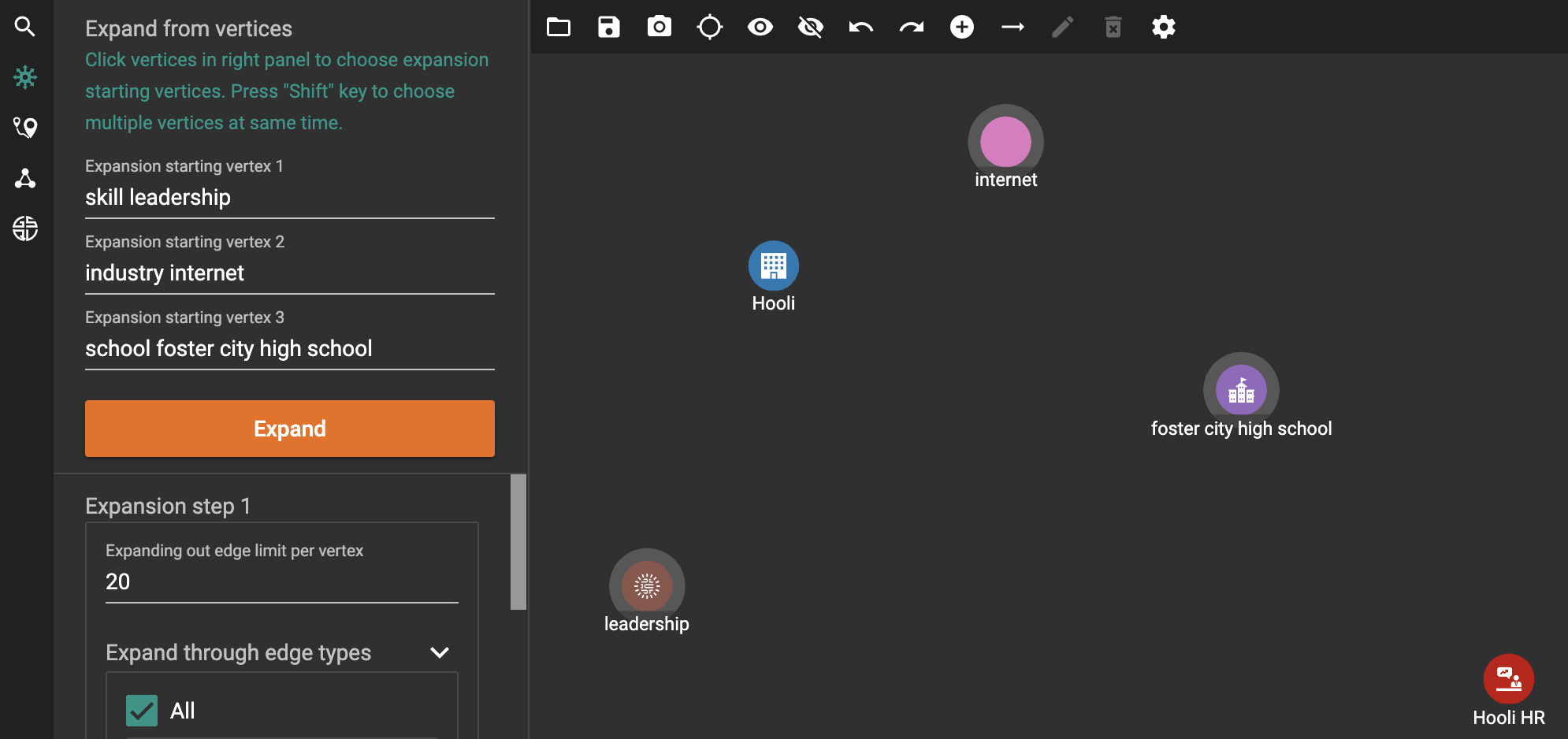The width and height of the screenshot is (1568, 739).
Task: Select the Hooli company vertex
Action: (x=773, y=266)
